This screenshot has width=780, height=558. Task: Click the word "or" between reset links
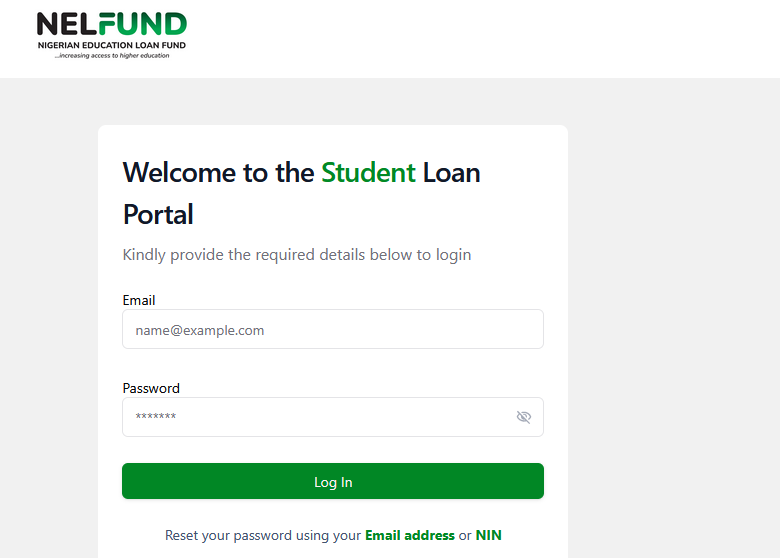[x=465, y=536]
